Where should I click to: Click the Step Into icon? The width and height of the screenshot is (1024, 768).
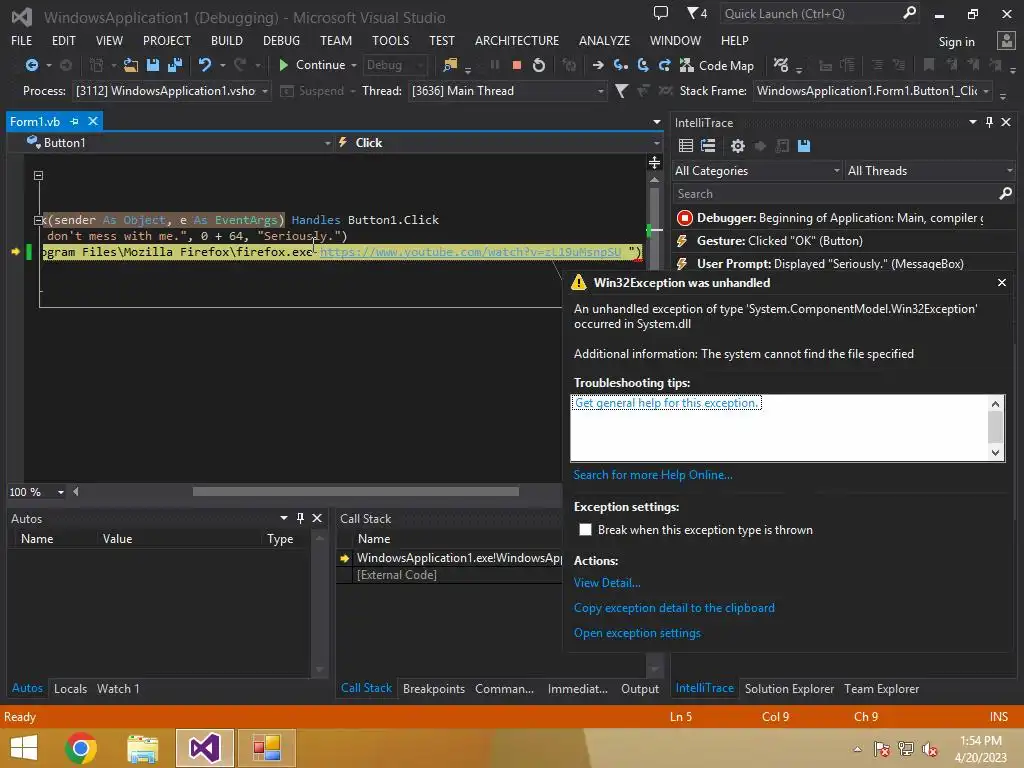pyautogui.click(x=620, y=65)
